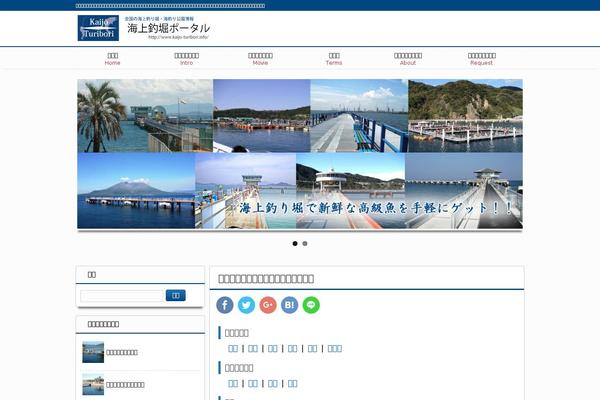Image resolution: width=600 pixels, height=400 pixels.
Task: Click the blue search button
Action: 176,295
